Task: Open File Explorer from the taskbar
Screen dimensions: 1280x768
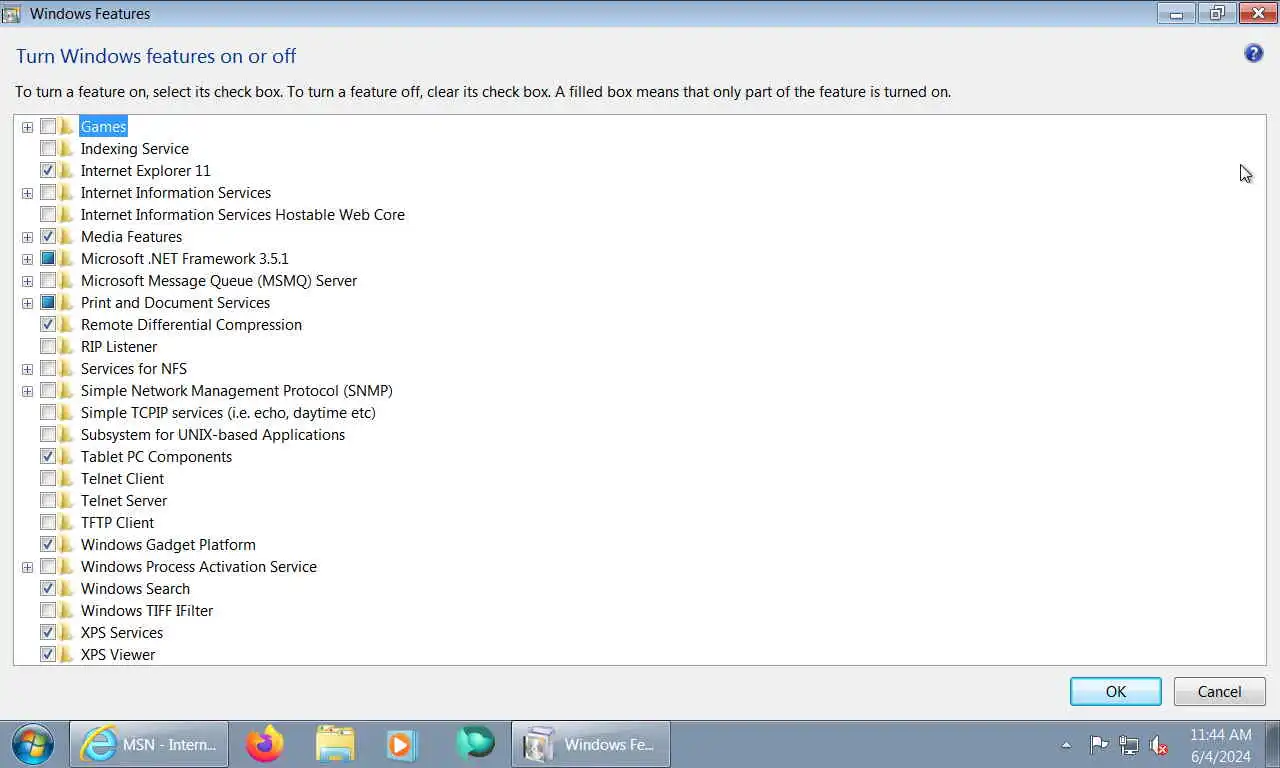Action: (x=335, y=744)
